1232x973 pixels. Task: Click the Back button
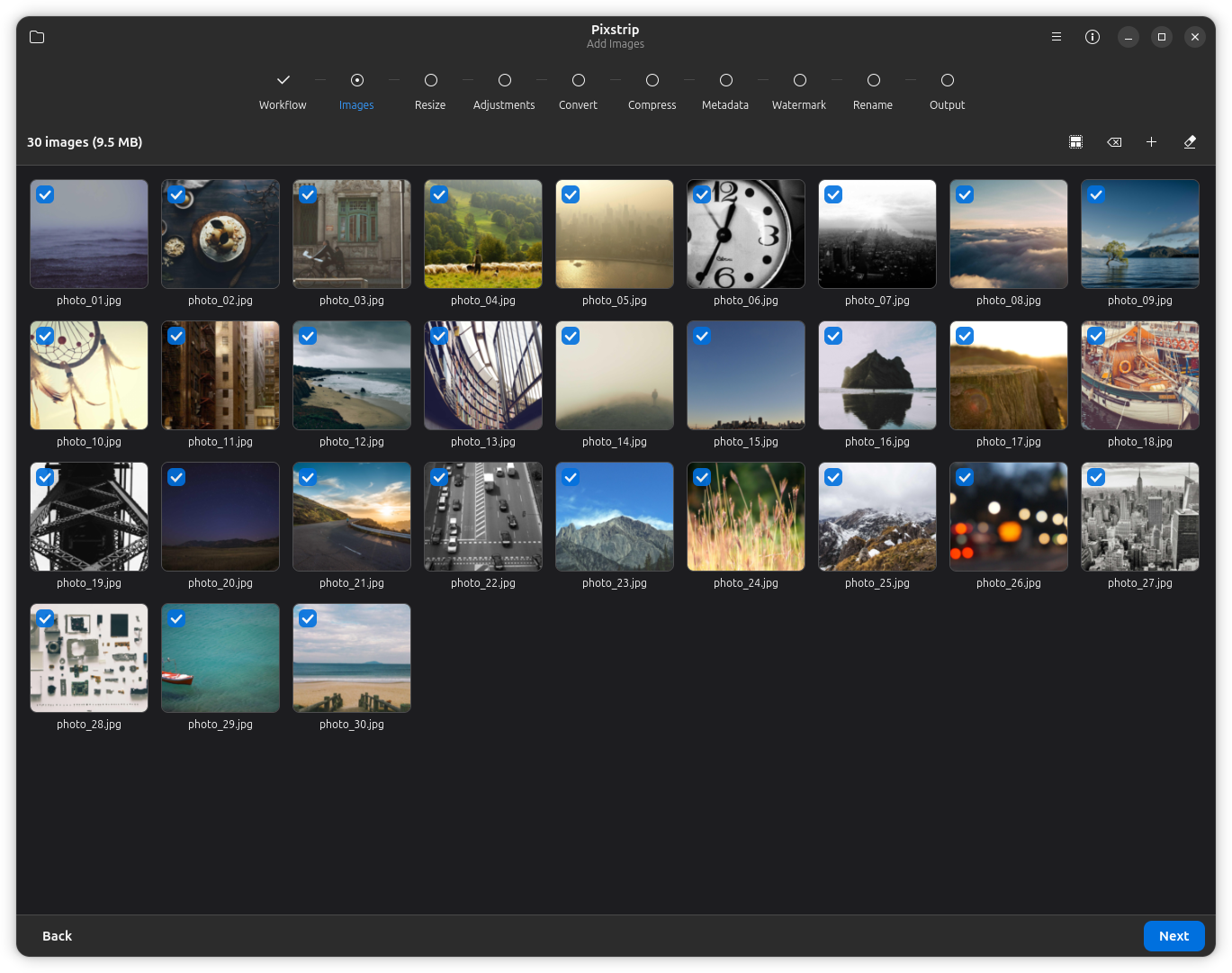57,936
